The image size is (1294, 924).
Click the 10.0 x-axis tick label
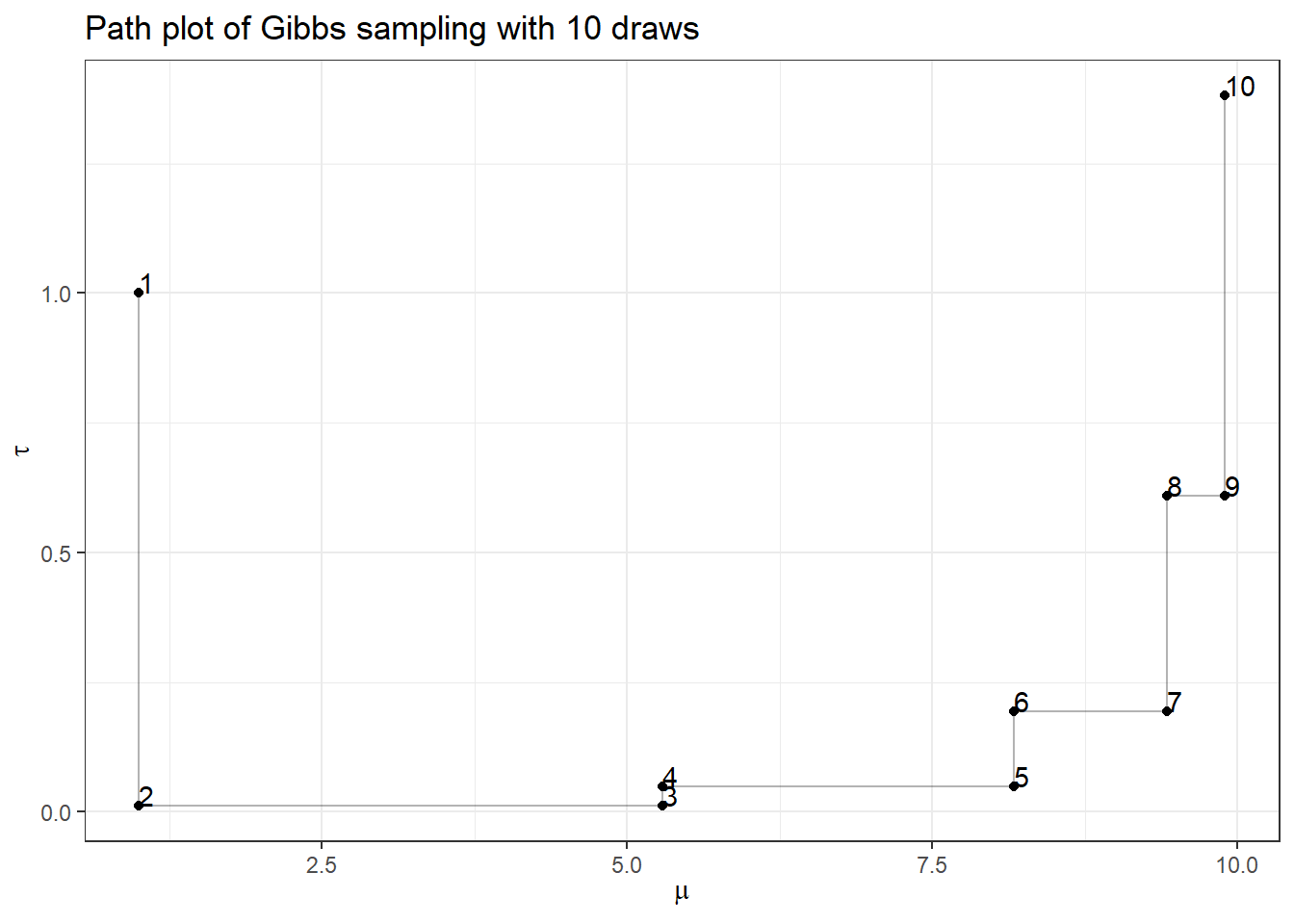(x=1237, y=865)
